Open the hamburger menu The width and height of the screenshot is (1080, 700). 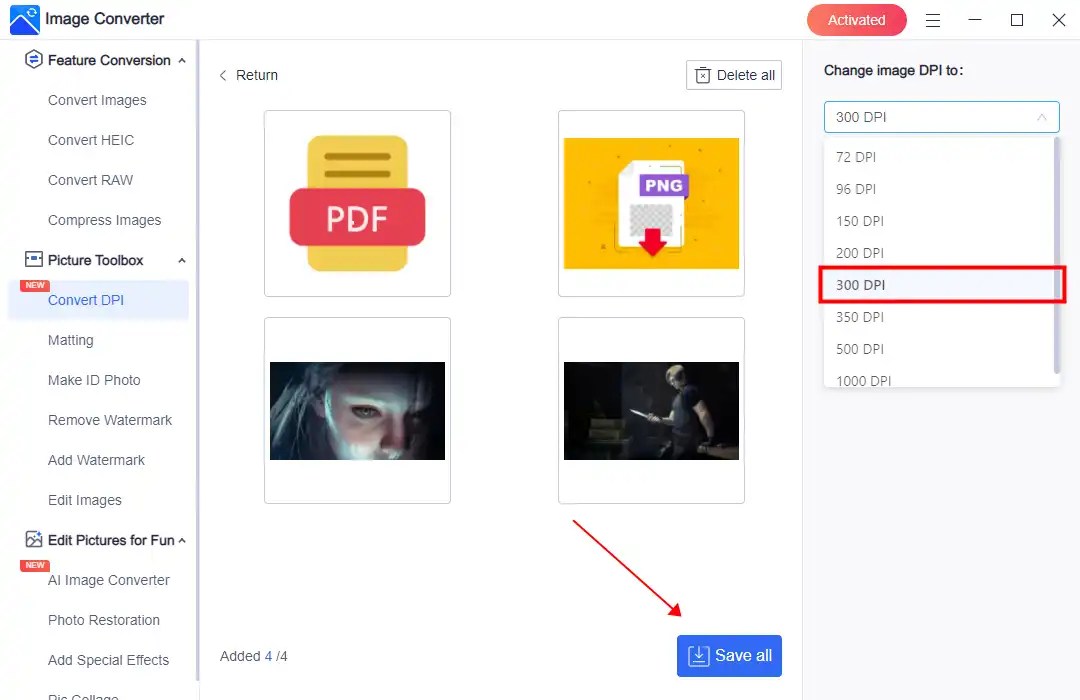(x=935, y=19)
